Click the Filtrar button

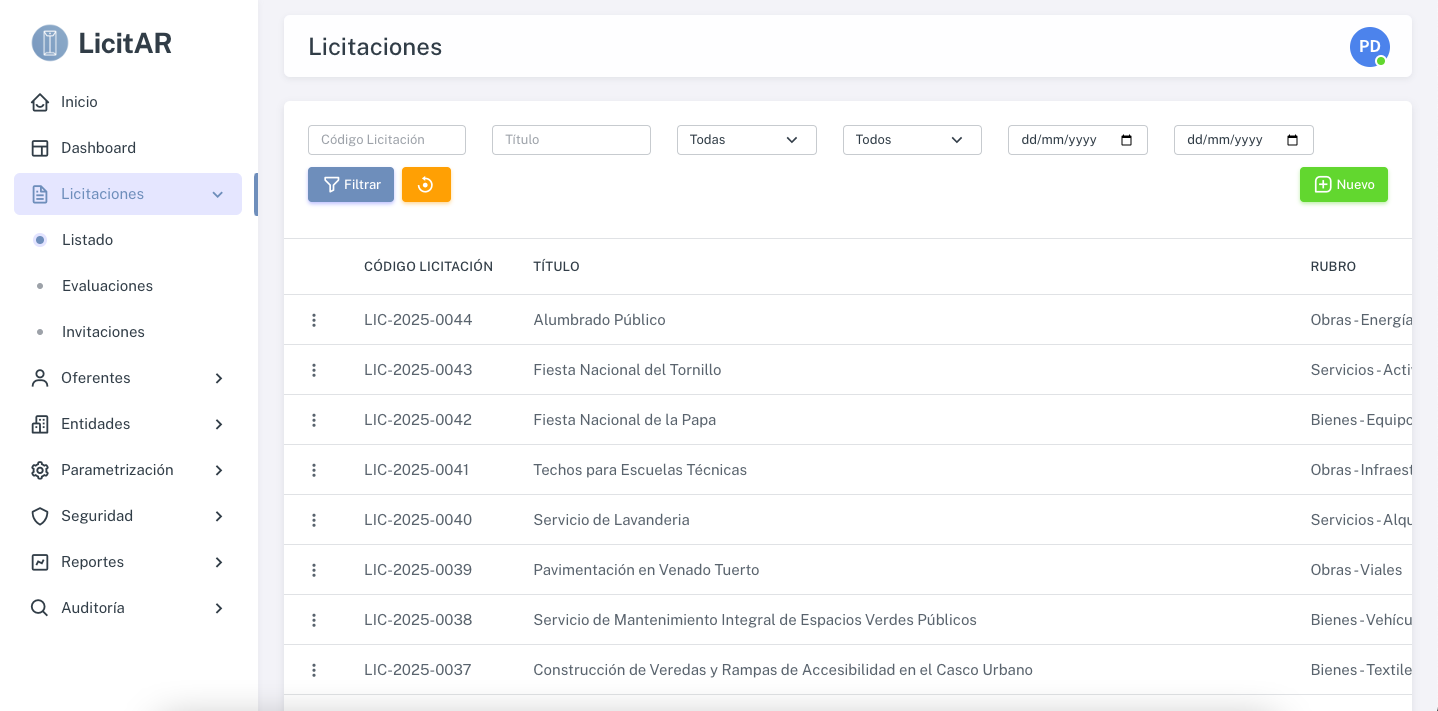(351, 185)
